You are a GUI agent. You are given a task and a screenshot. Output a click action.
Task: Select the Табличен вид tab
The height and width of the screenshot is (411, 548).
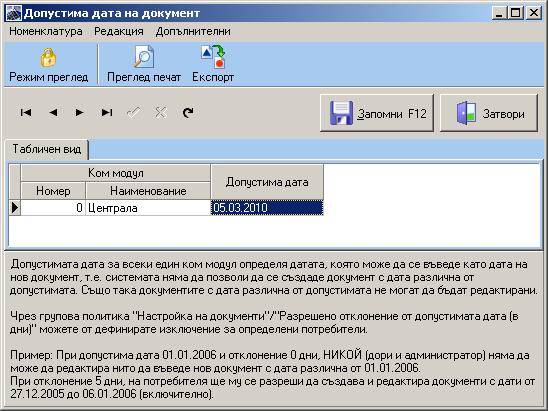[x=46, y=149]
